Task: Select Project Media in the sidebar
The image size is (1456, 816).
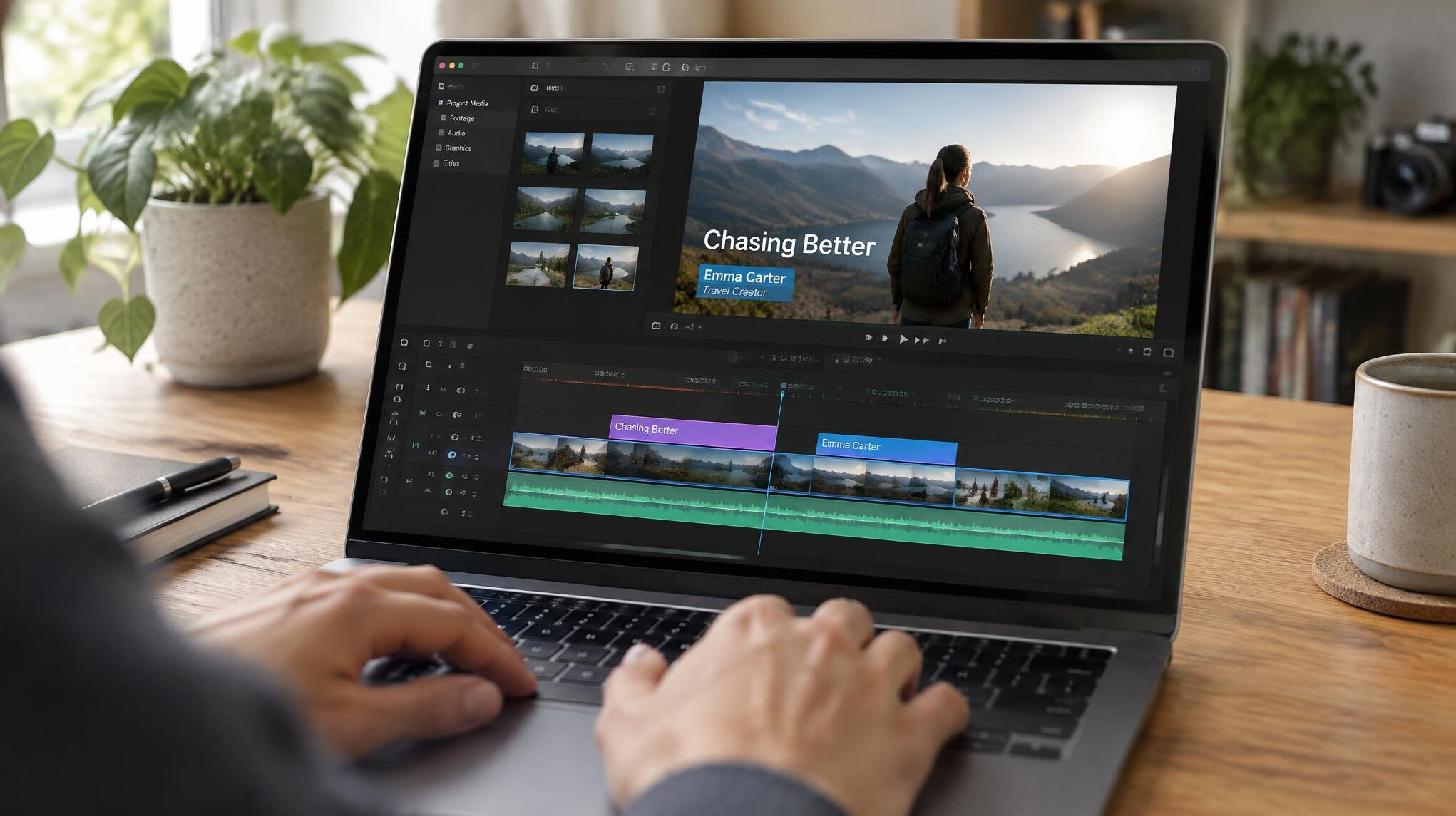Action: pos(467,103)
